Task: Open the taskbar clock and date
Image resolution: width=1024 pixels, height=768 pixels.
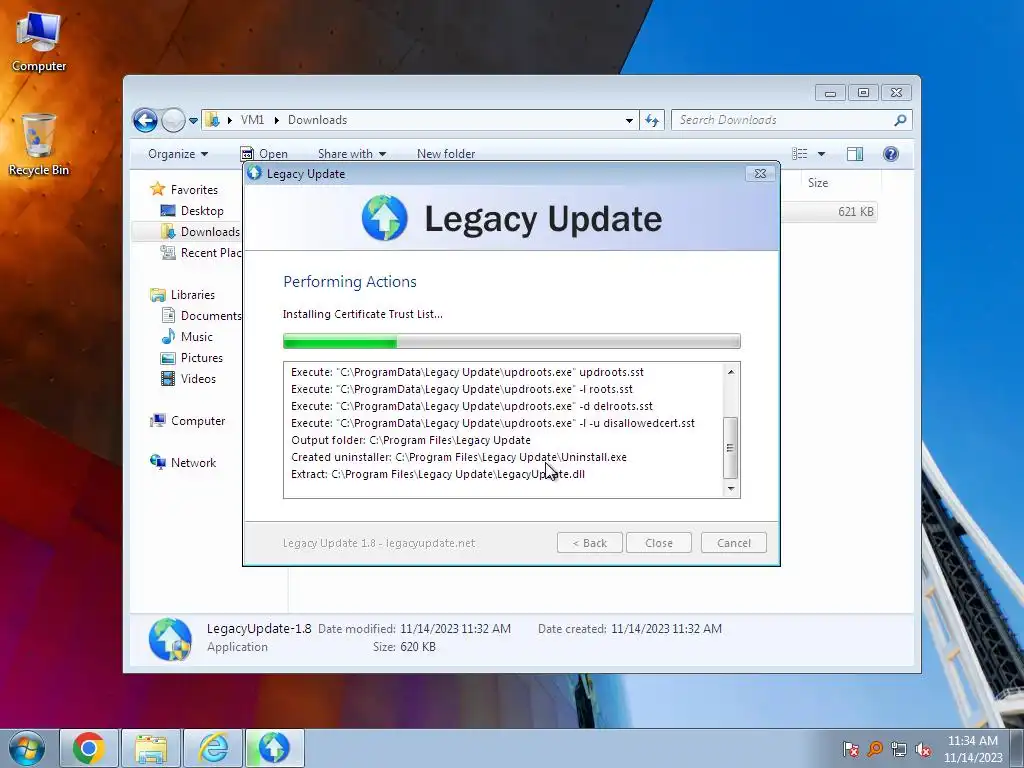Action: tap(973, 749)
